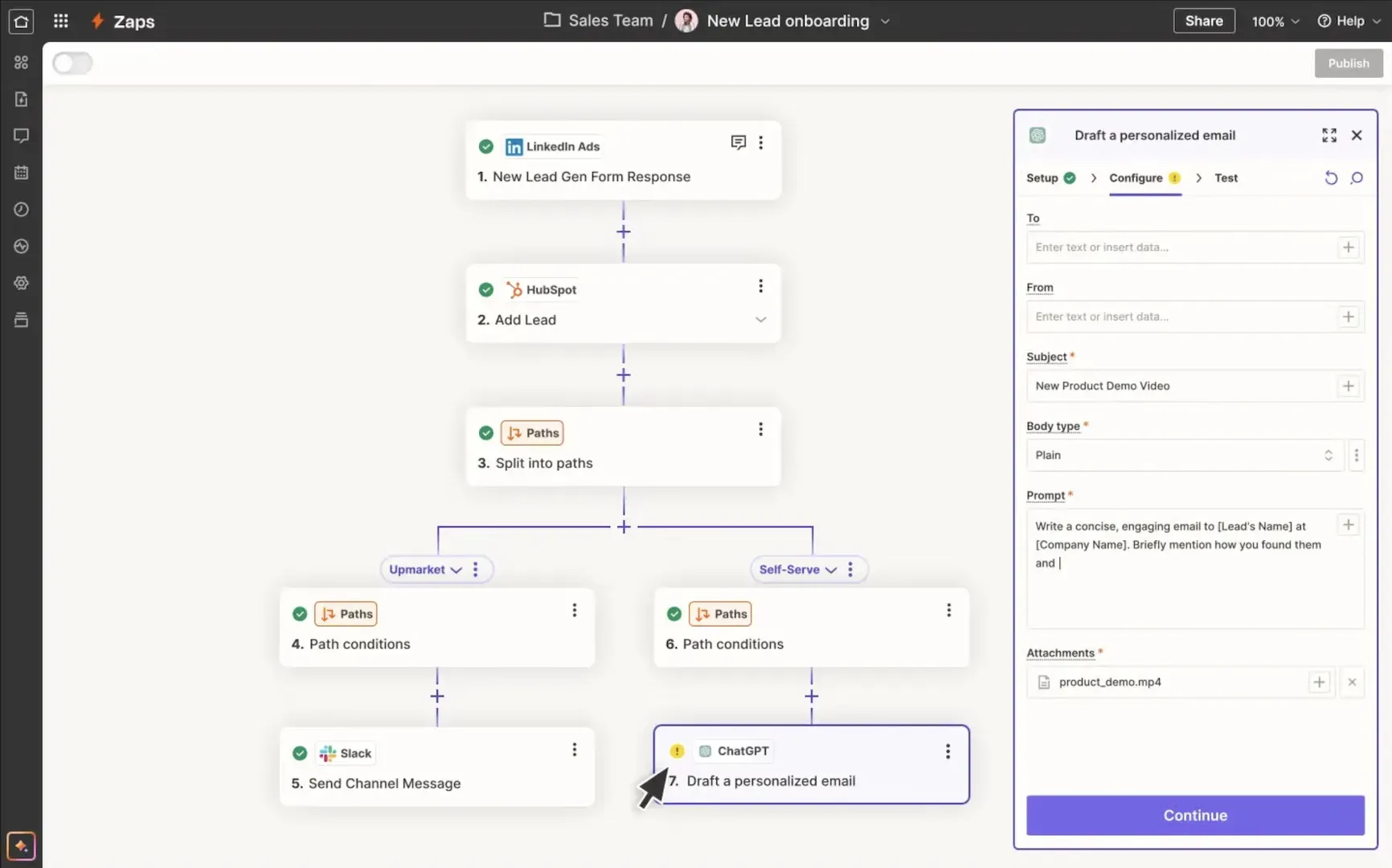Open three-dot menu beside Self-Serve path
This screenshot has width=1392, height=868.
pos(850,569)
